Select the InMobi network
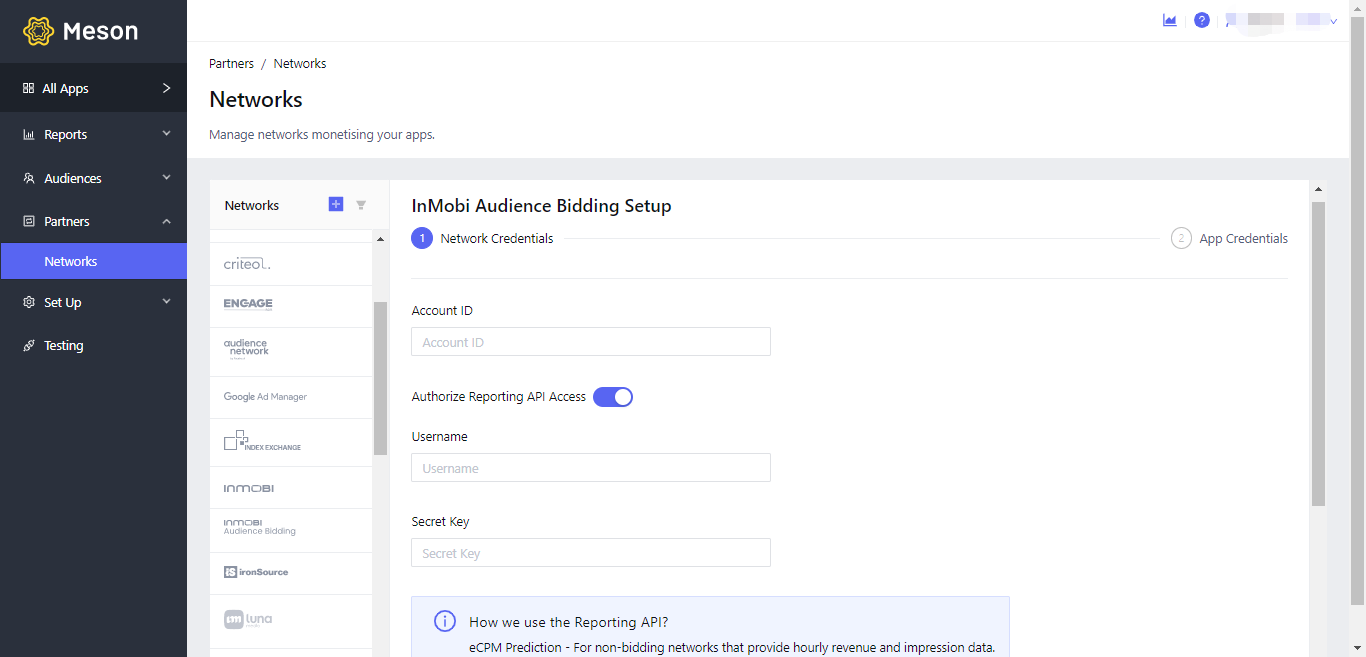Viewport: 1366px width, 657px height. (291, 488)
